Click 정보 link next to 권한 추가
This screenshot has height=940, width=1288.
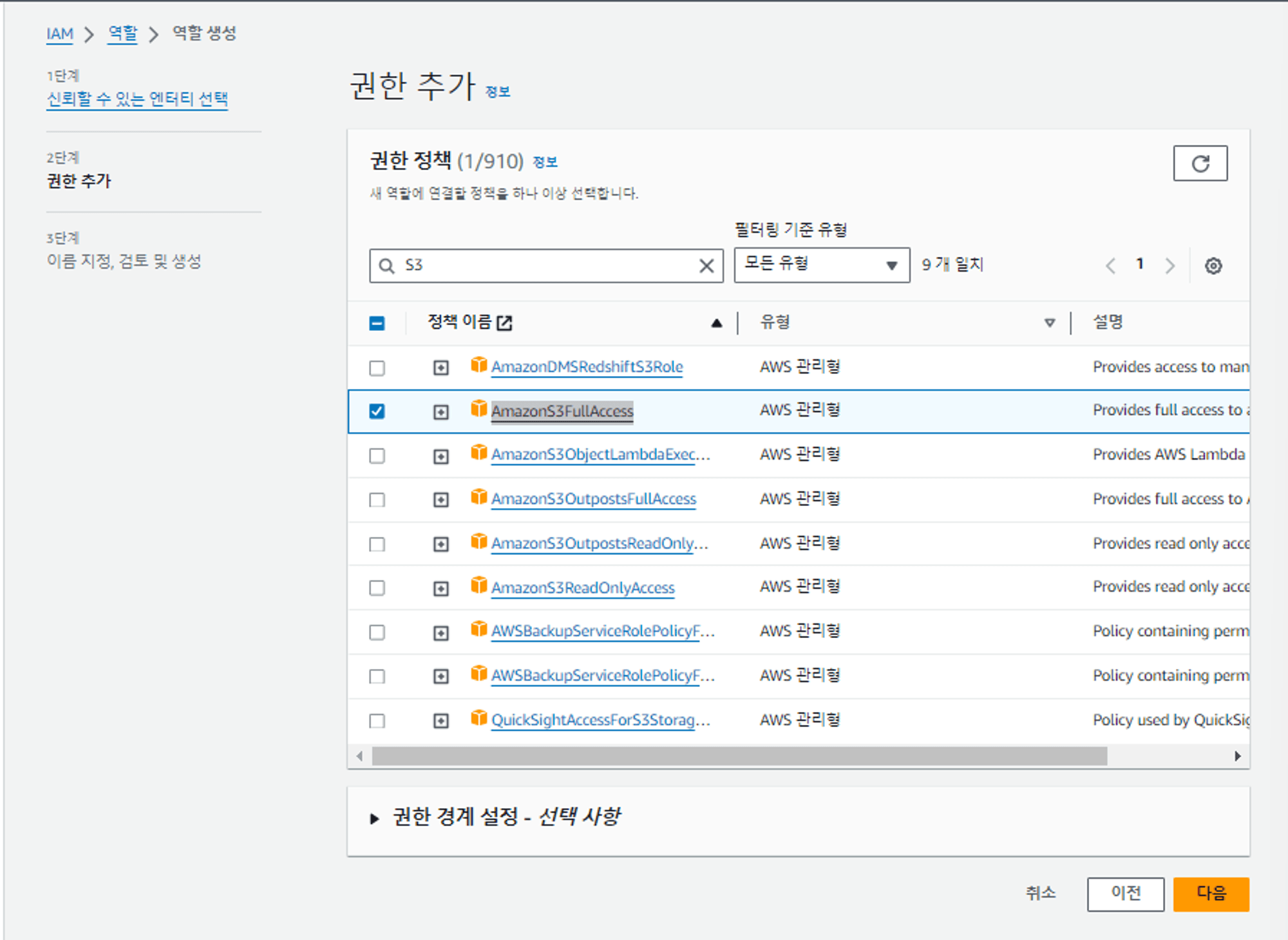[497, 92]
